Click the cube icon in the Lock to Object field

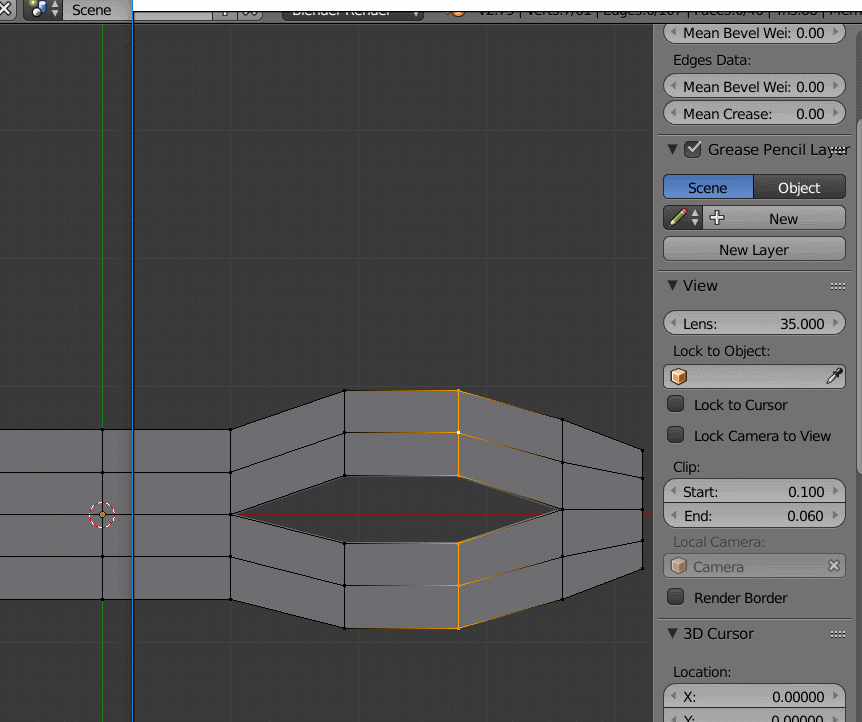(678, 376)
